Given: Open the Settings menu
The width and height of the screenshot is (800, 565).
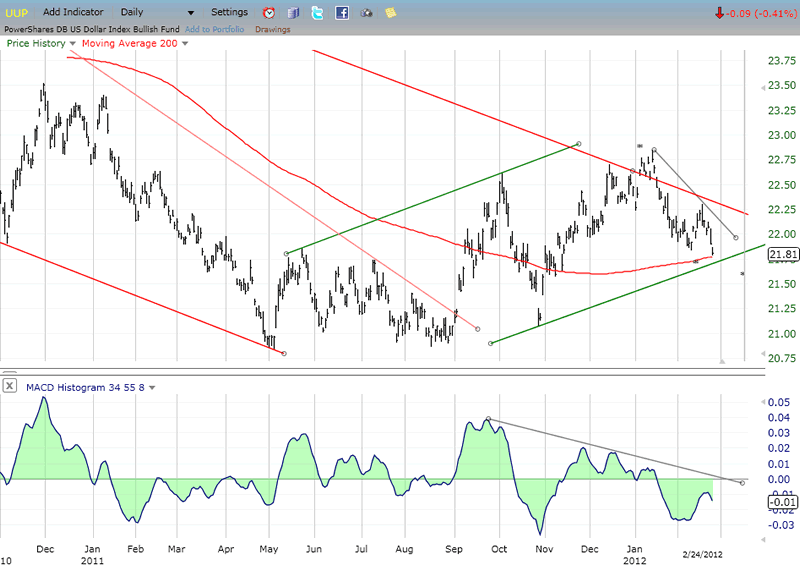Looking at the screenshot, I should tap(230, 12).
